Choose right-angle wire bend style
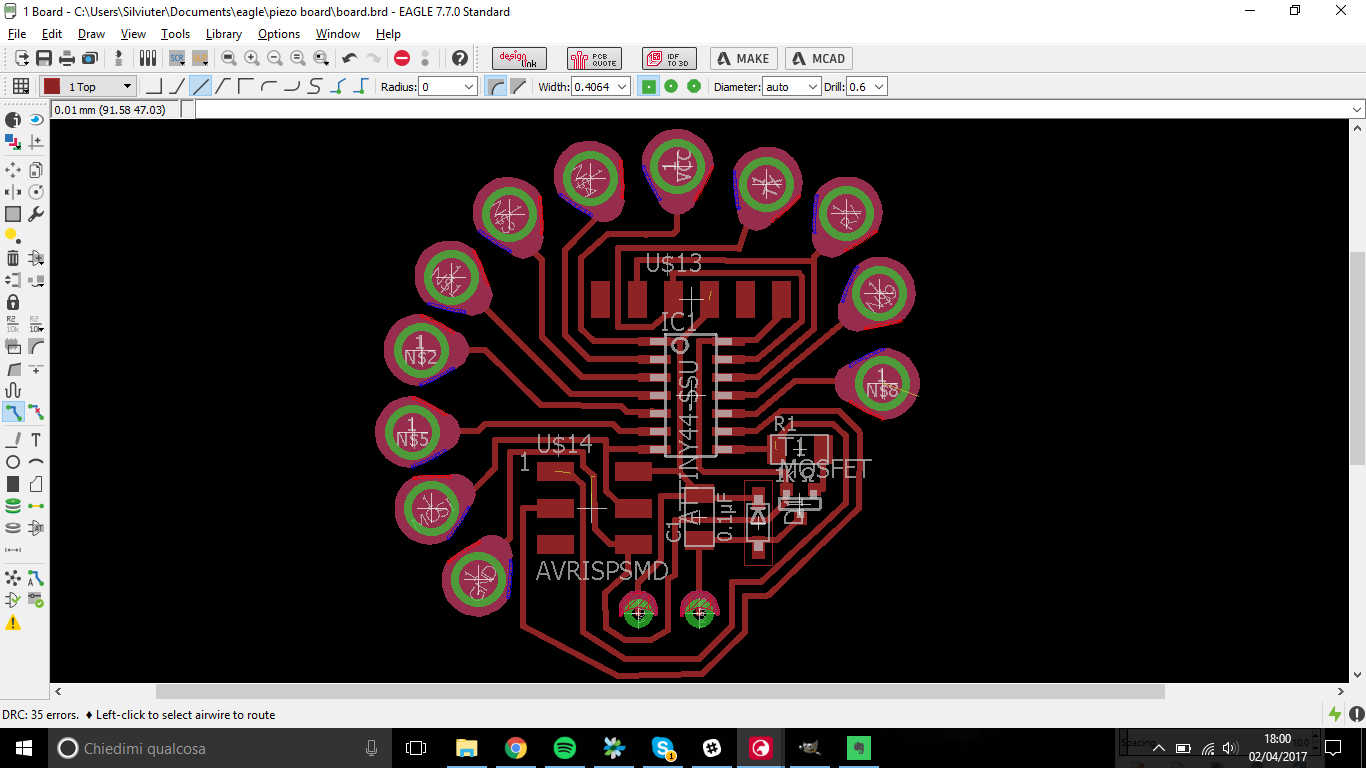 click(x=154, y=87)
